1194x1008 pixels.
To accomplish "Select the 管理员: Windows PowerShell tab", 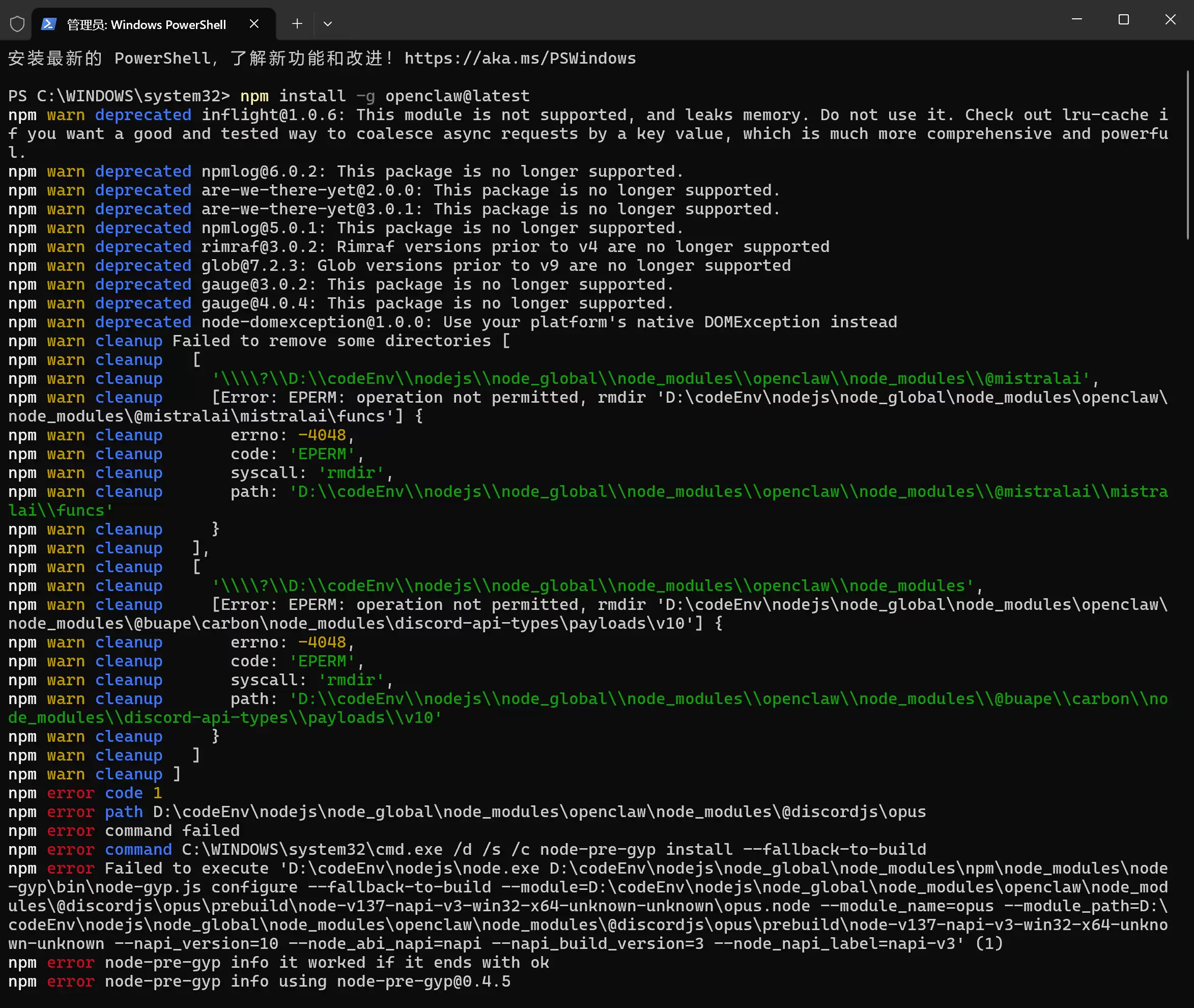I will click(x=146, y=24).
